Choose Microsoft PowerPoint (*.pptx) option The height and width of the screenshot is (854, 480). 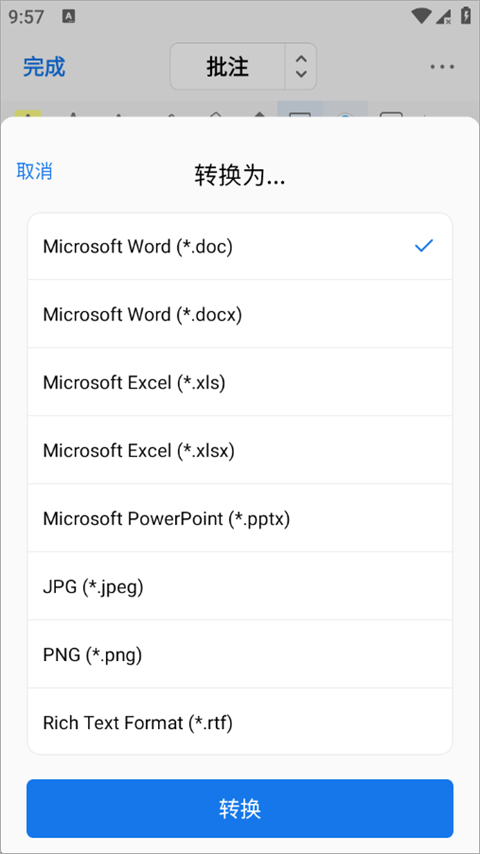(240, 518)
